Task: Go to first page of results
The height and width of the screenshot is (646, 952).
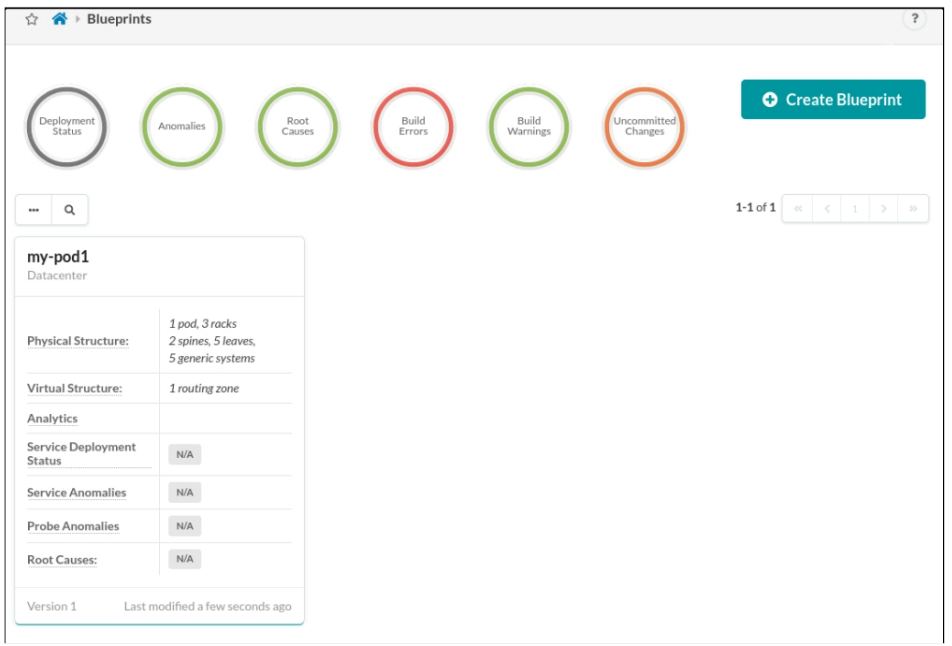Action: click(797, 208)
